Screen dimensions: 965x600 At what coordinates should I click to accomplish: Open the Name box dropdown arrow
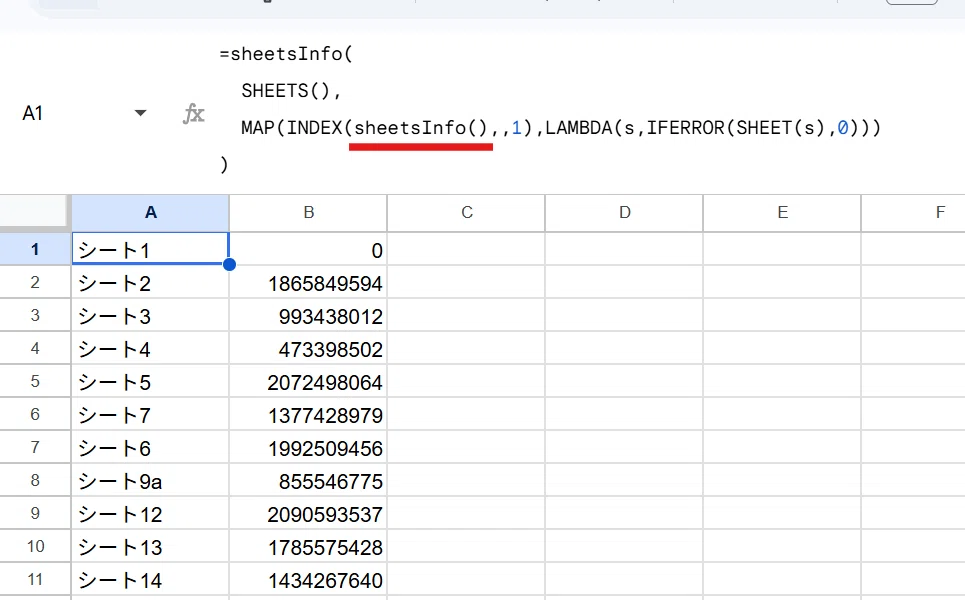point(140,113)
